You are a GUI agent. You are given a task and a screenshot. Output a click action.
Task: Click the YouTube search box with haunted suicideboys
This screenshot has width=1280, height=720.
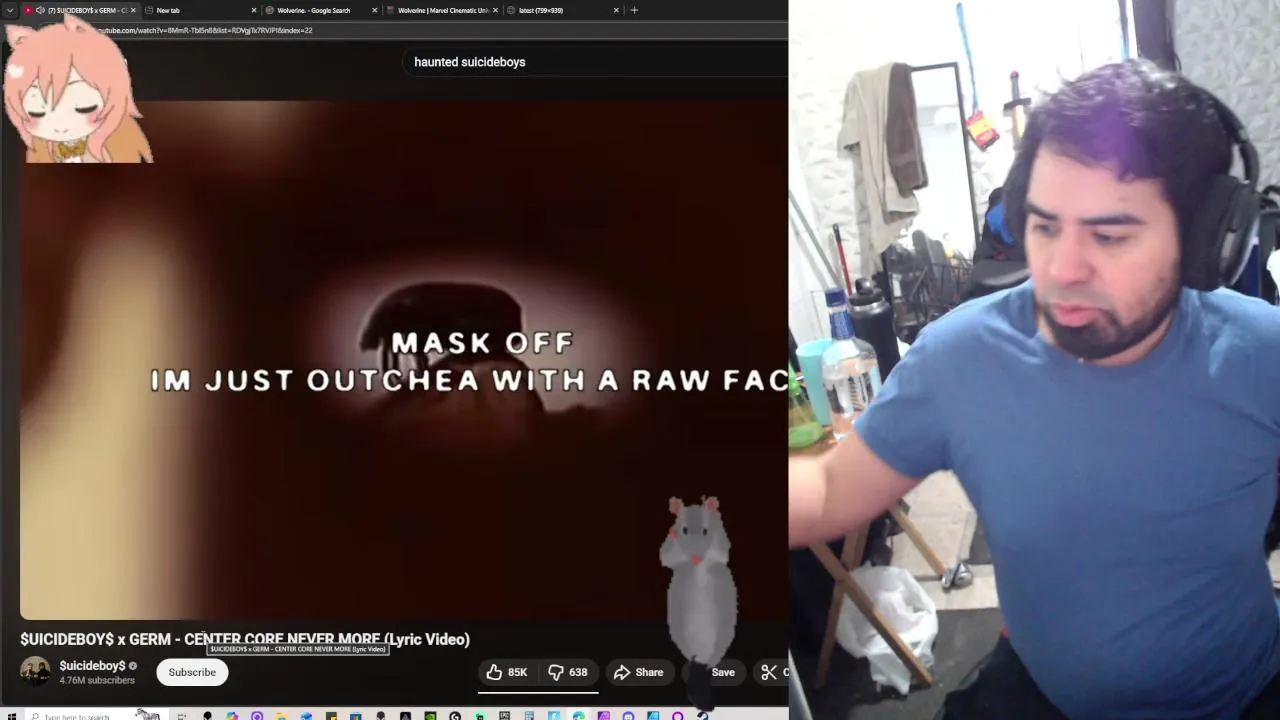point(595,62)
